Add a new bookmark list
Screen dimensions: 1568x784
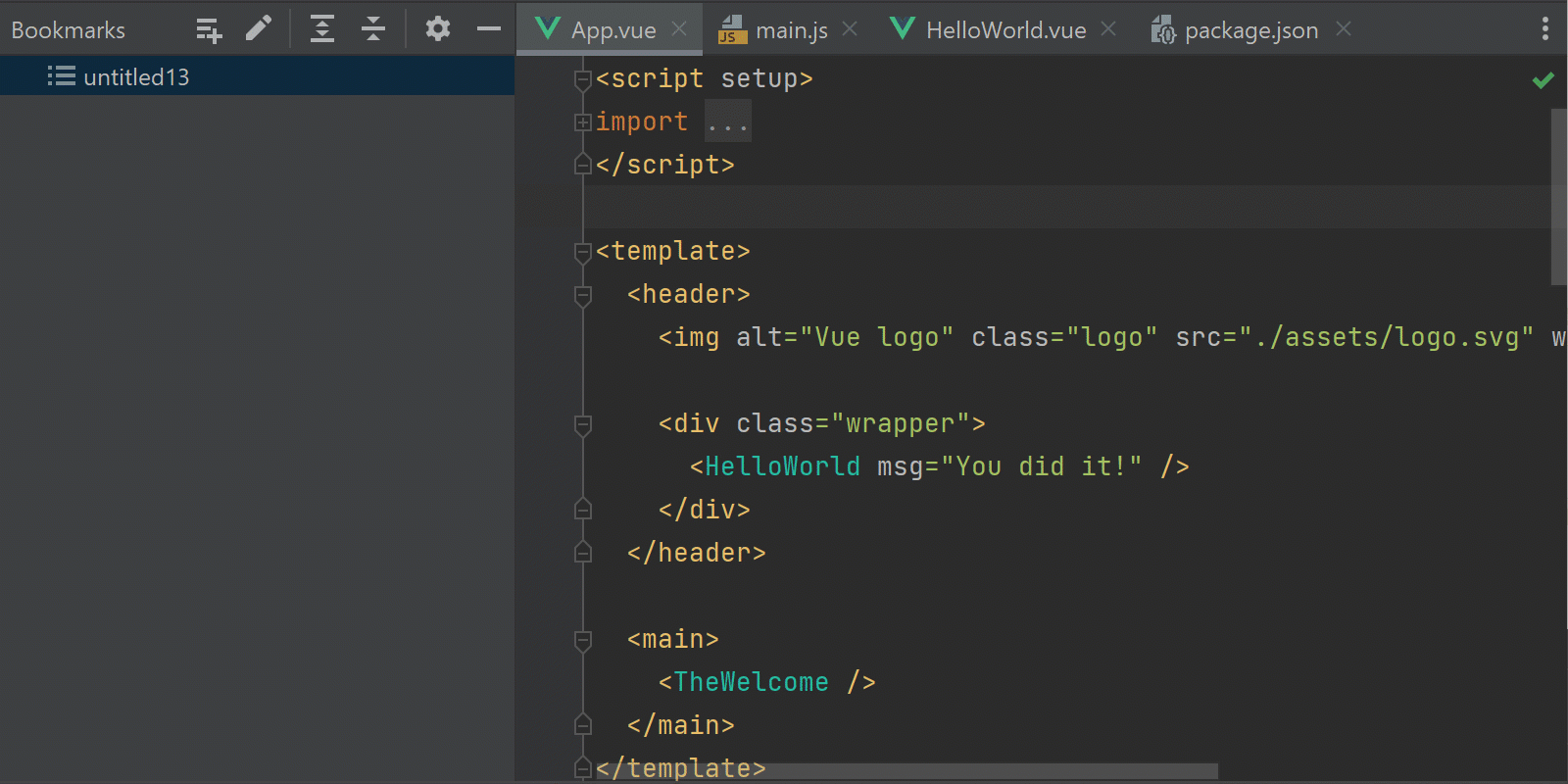click(209, 30)
